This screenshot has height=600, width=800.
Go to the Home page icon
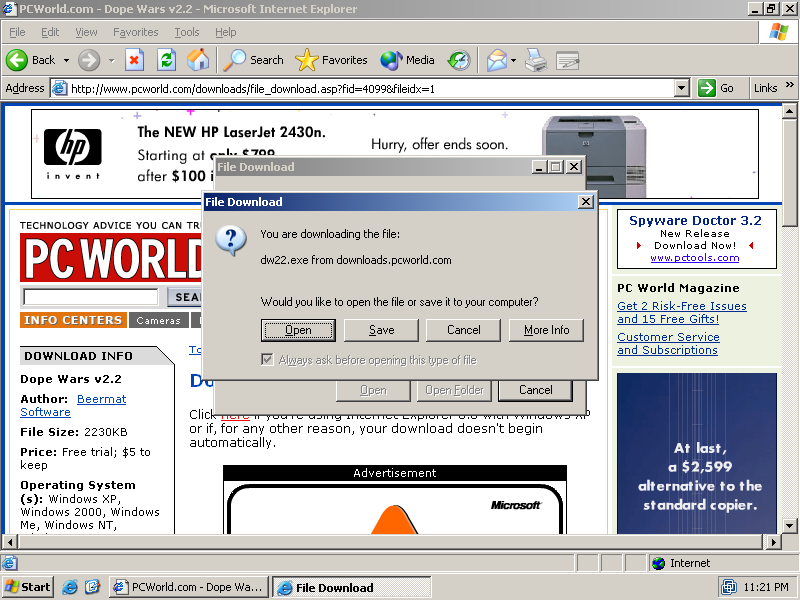(x=198, y=60)
